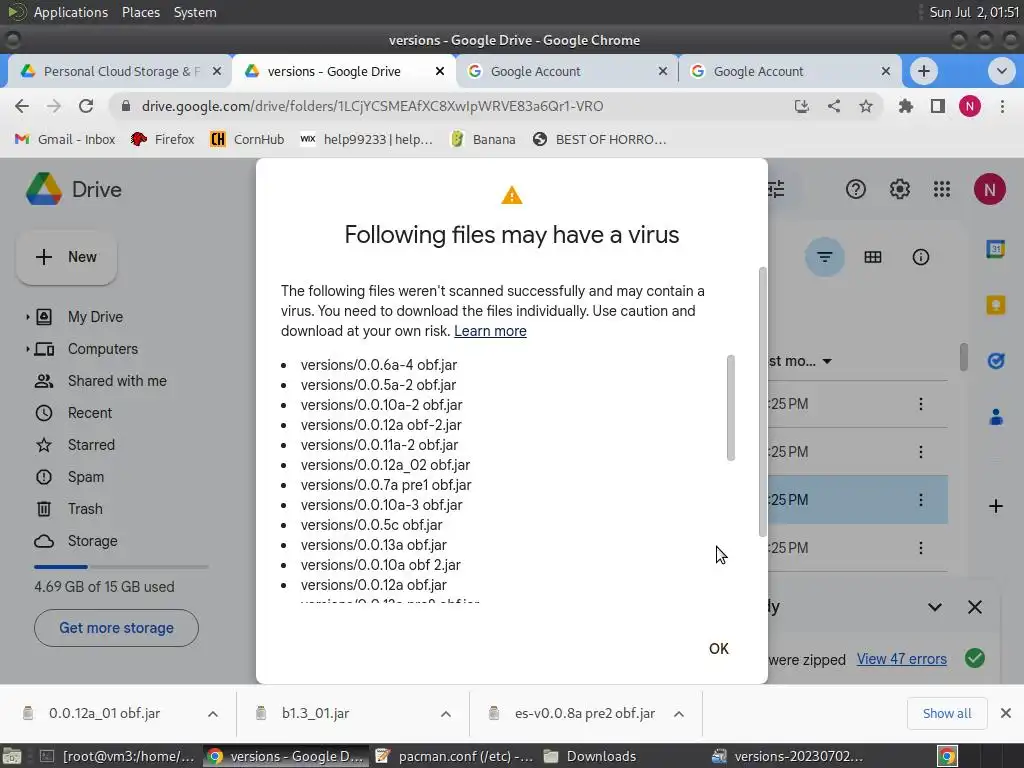Viewport: 1024px width, 768px height.
Task: Open Firefox bookmark
Action: click(163, 140)
